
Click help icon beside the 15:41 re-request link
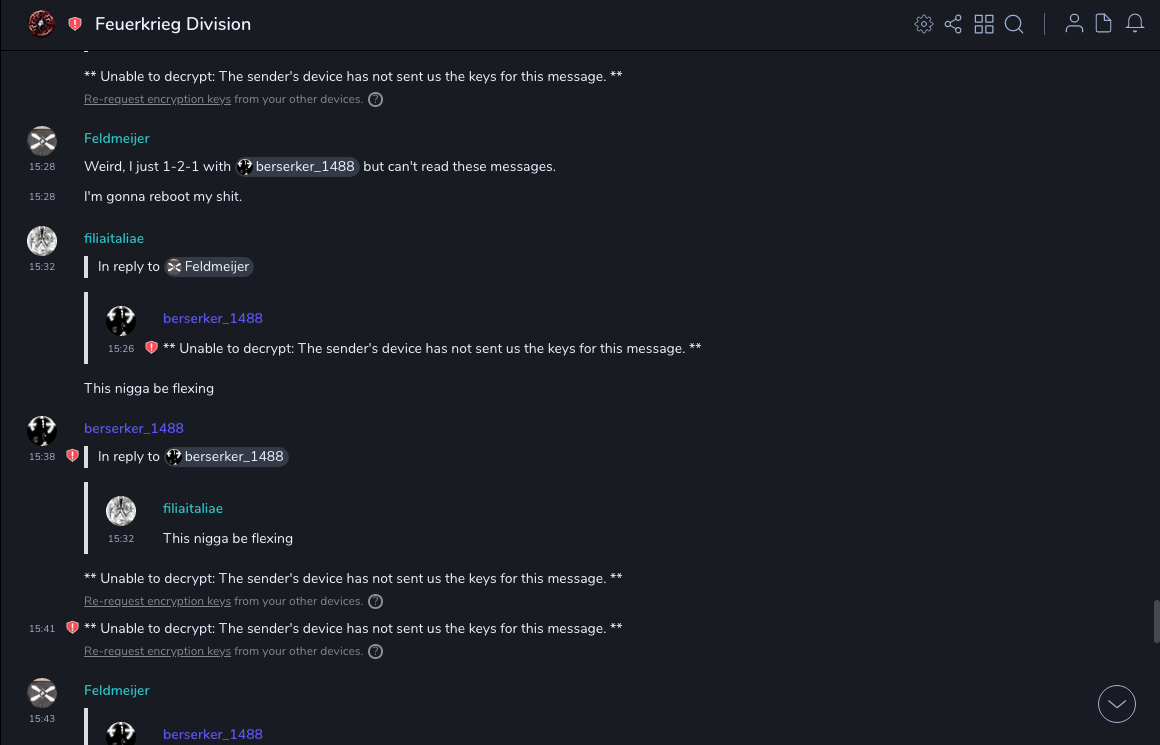click(375, 652)
